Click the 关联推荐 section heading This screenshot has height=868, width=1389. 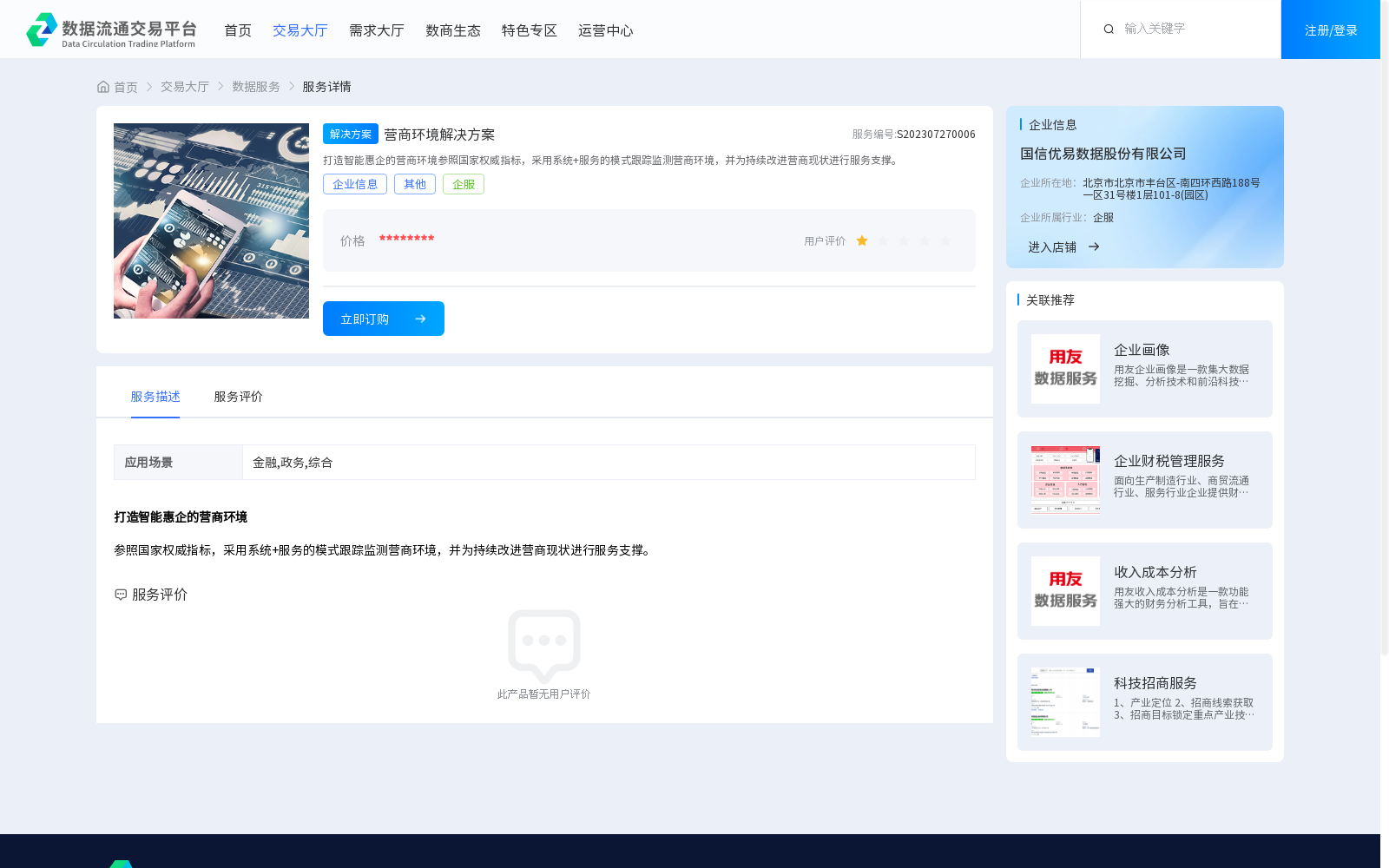(1050, 300)
